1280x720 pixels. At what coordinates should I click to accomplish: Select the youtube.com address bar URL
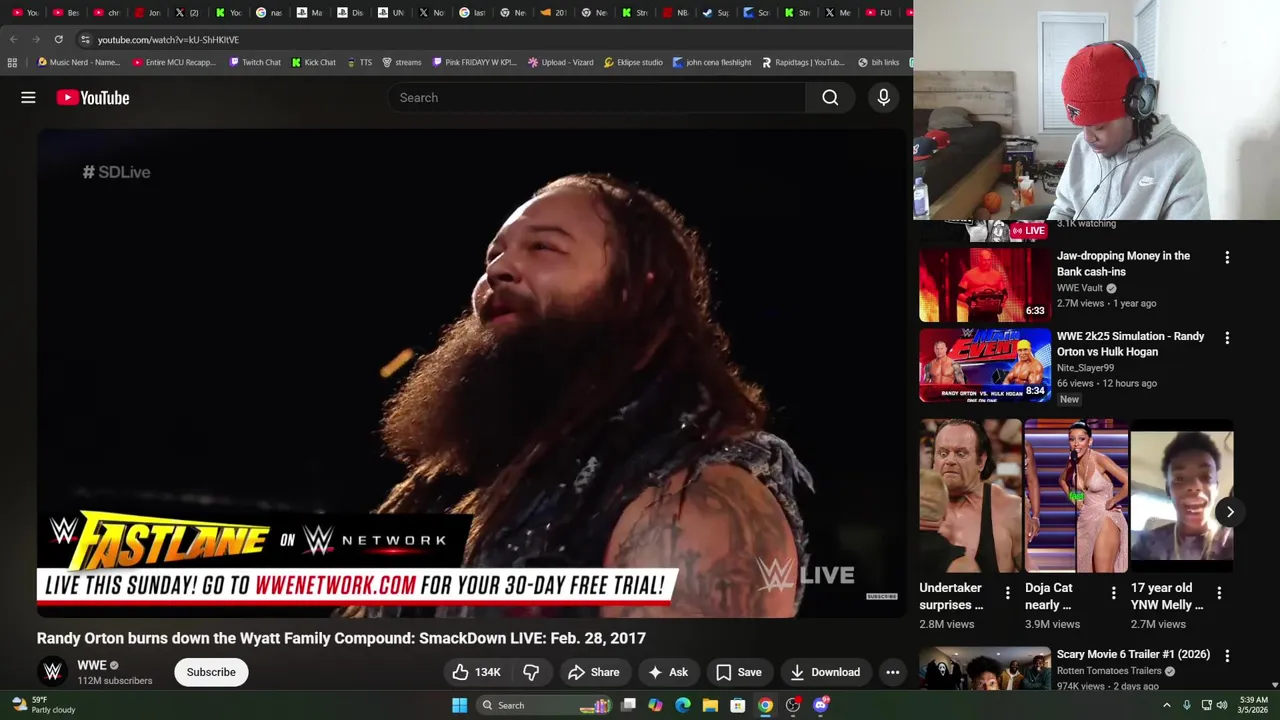(168, 40)
